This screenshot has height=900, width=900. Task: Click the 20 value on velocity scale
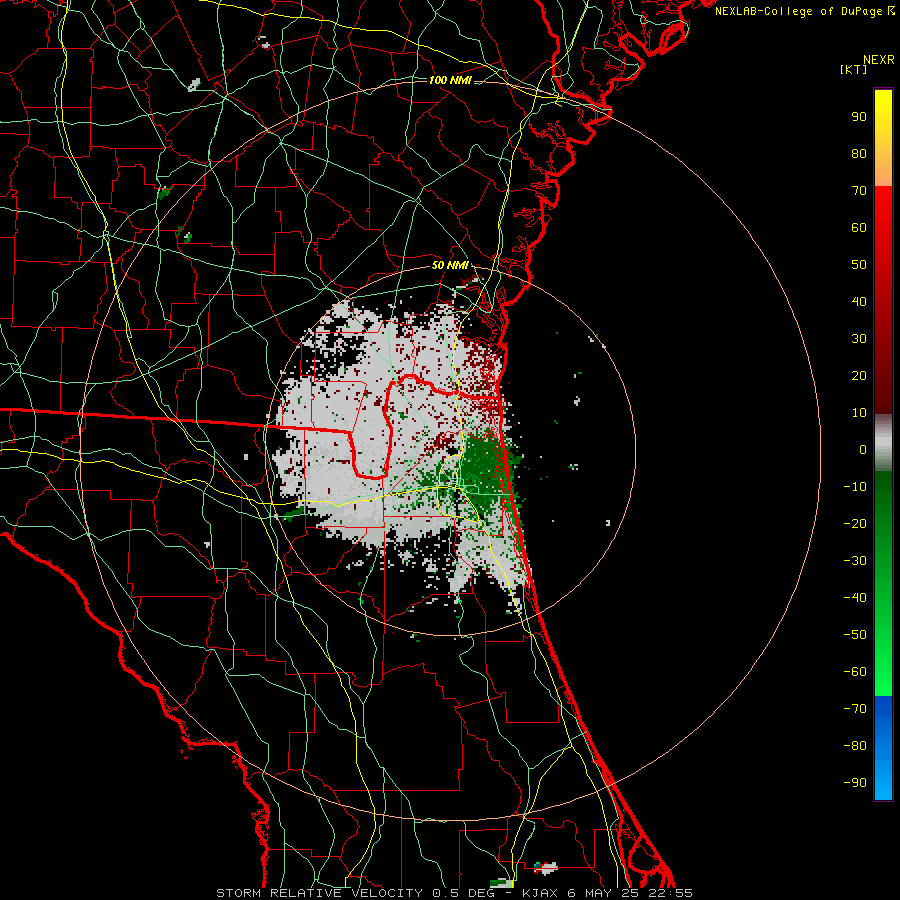(x=859, y=375)
